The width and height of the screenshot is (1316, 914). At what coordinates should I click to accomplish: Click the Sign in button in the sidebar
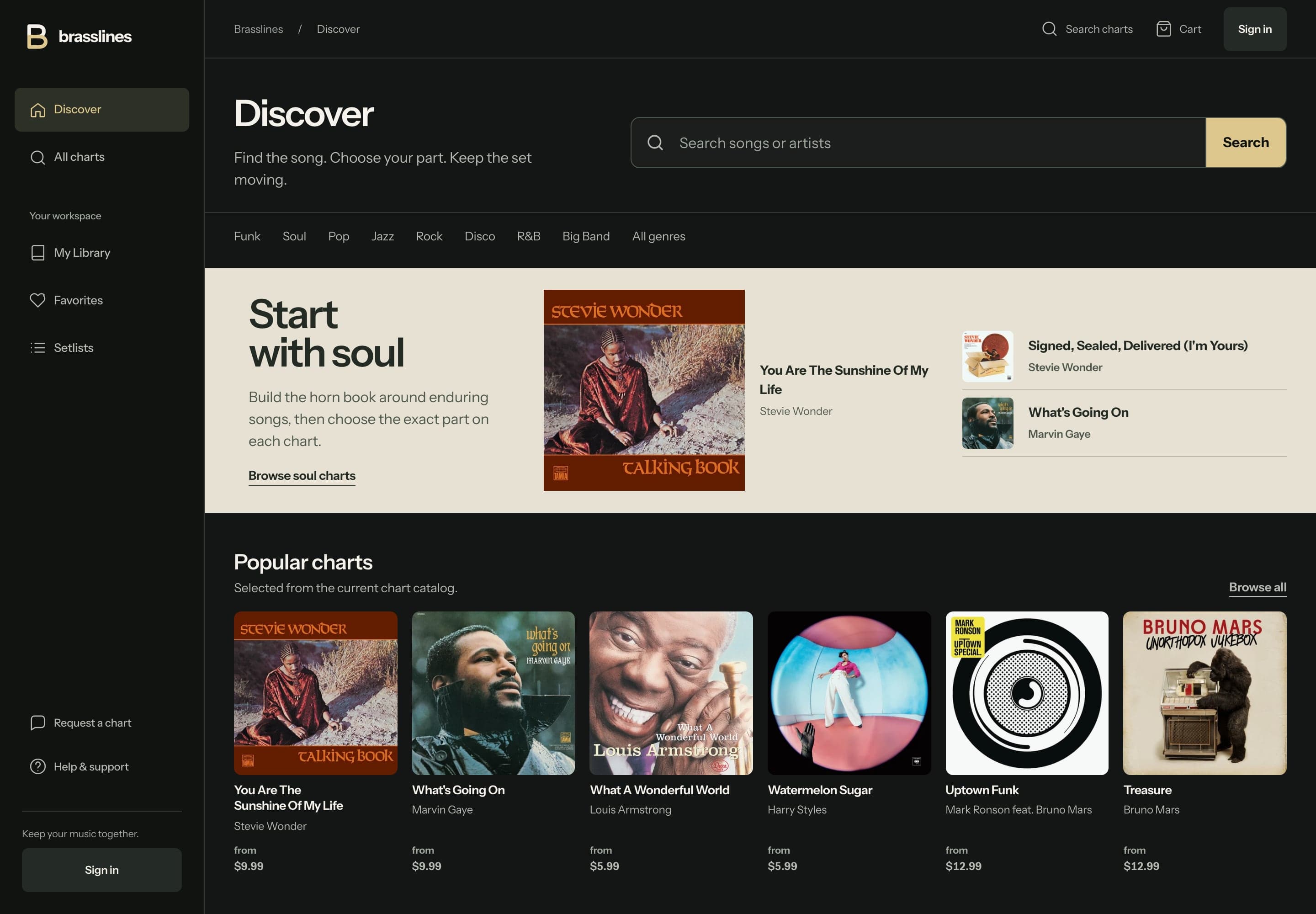coord(102,869)
